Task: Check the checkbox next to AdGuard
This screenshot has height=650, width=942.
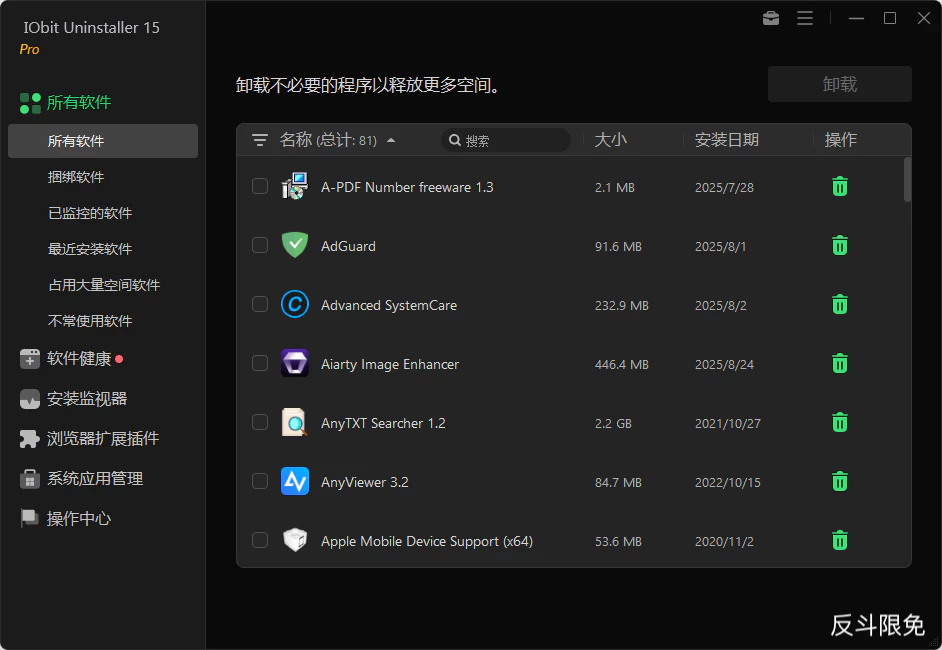Action: (260, 245)
